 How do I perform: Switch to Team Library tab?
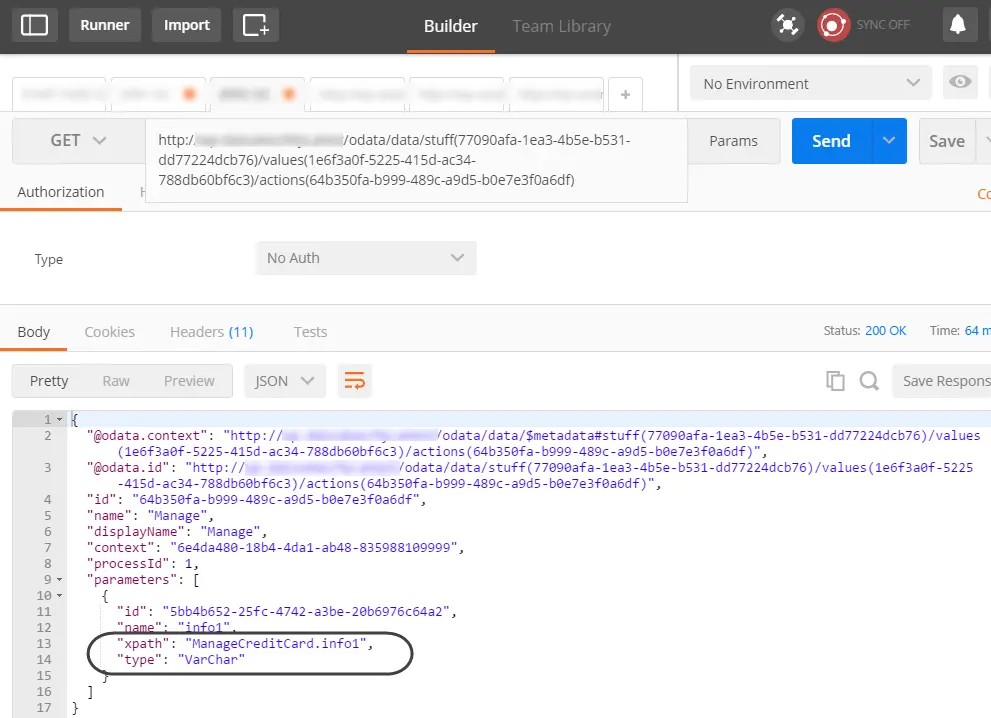561,26
